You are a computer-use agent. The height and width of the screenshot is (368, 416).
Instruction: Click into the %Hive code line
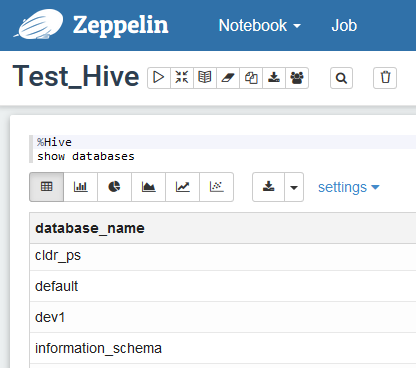click(x=223, y=142)
